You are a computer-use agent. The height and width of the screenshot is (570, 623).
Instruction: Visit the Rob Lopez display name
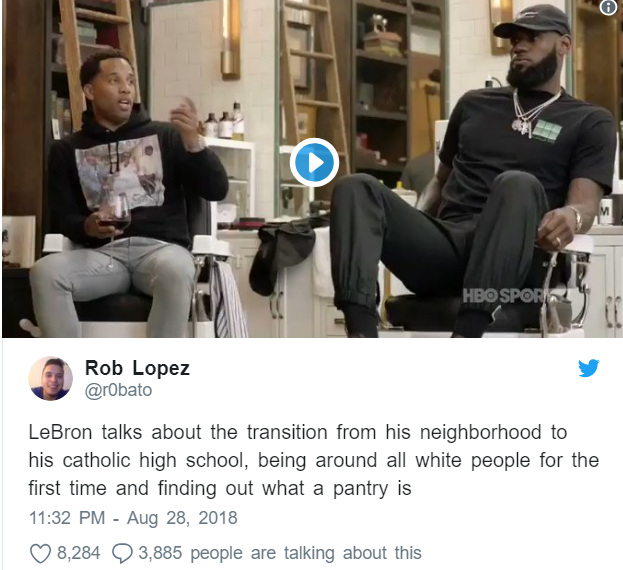pyautogui.click(x=137, y=368)
